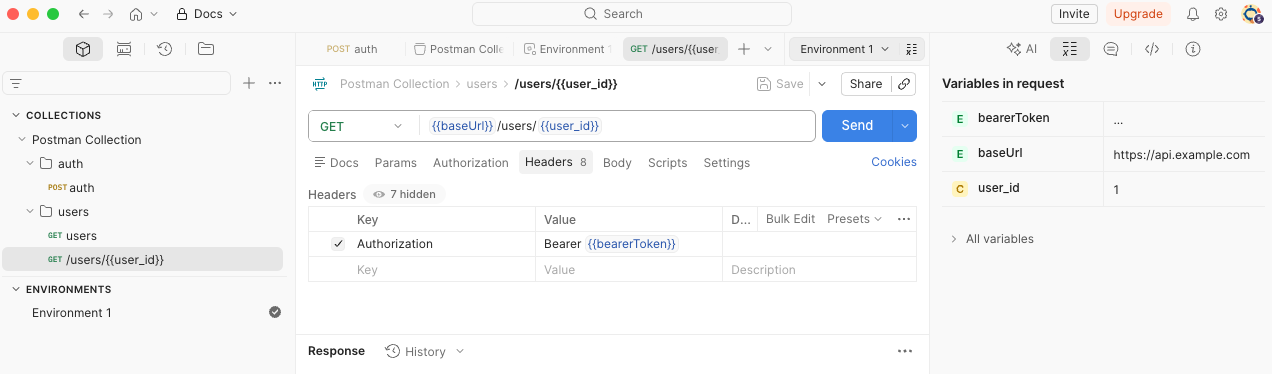Open headers table more options ellipsis
Viewport: 1272px width, 374px height.
click(x=904, y=219)
